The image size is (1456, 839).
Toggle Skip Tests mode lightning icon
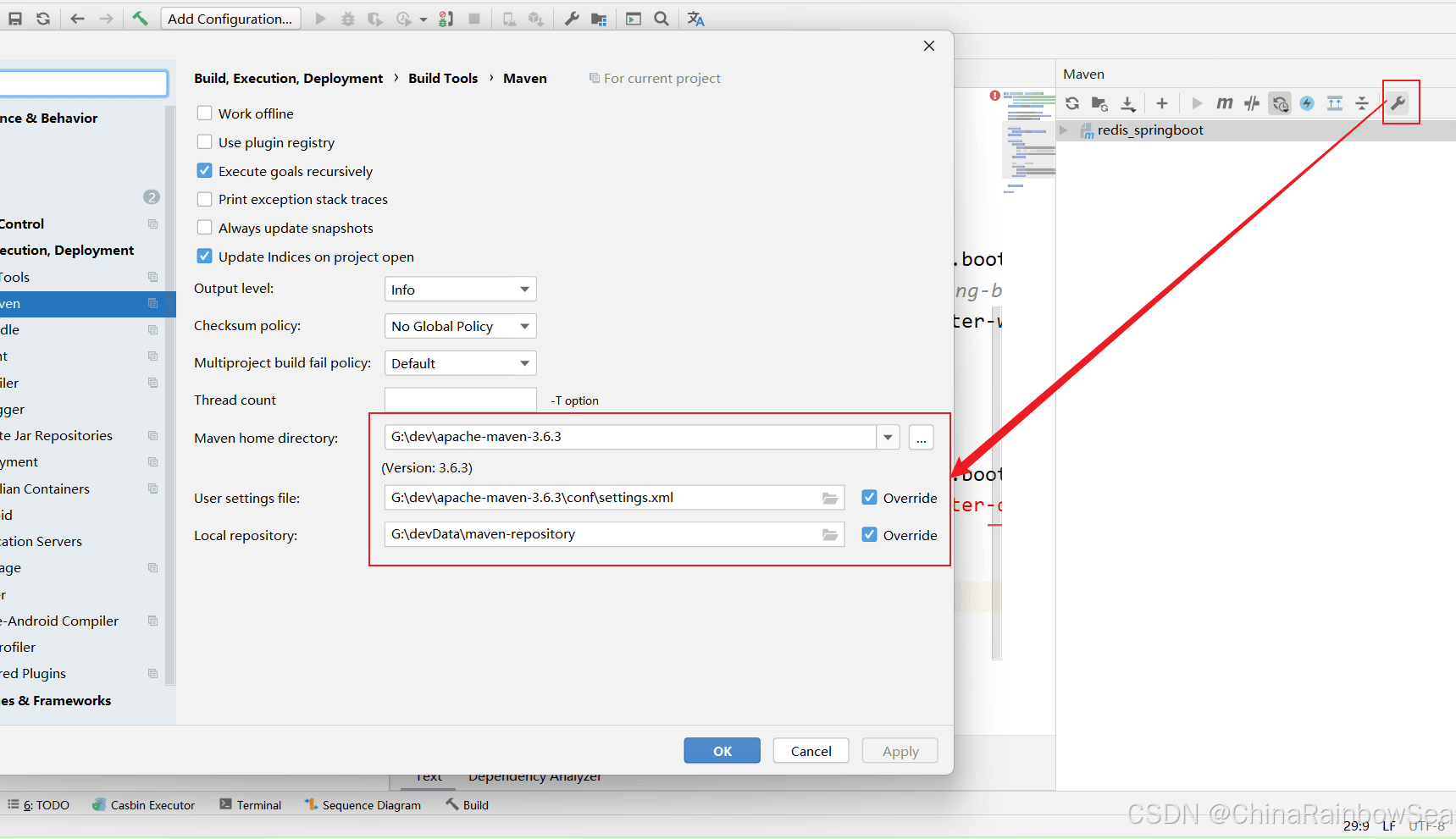tap(1307, 103)
